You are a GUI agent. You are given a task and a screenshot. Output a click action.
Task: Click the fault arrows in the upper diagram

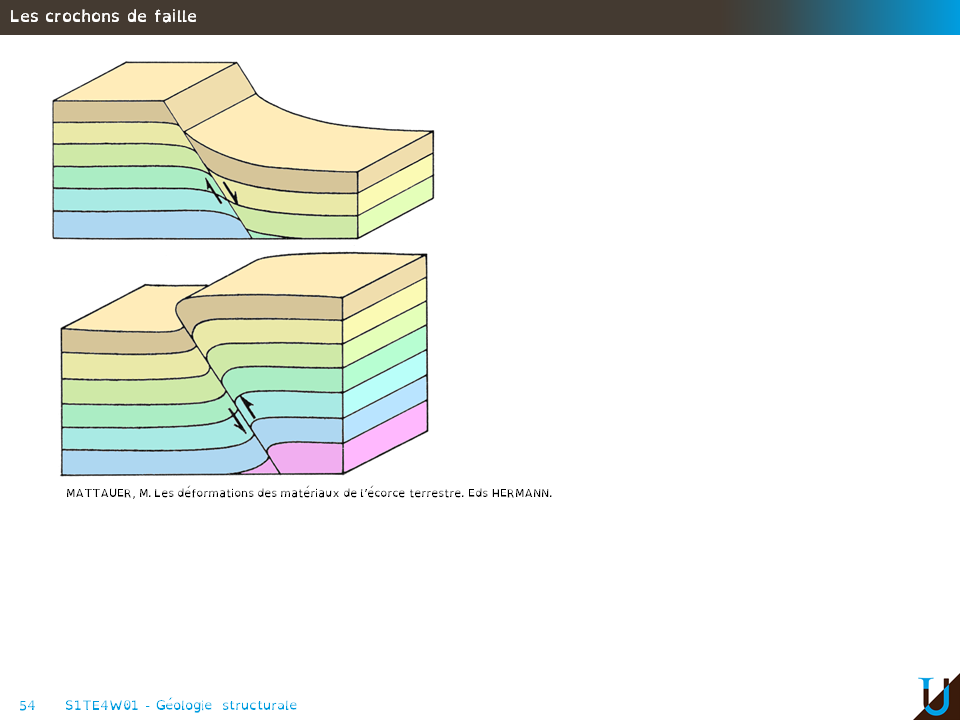point(222,190)
